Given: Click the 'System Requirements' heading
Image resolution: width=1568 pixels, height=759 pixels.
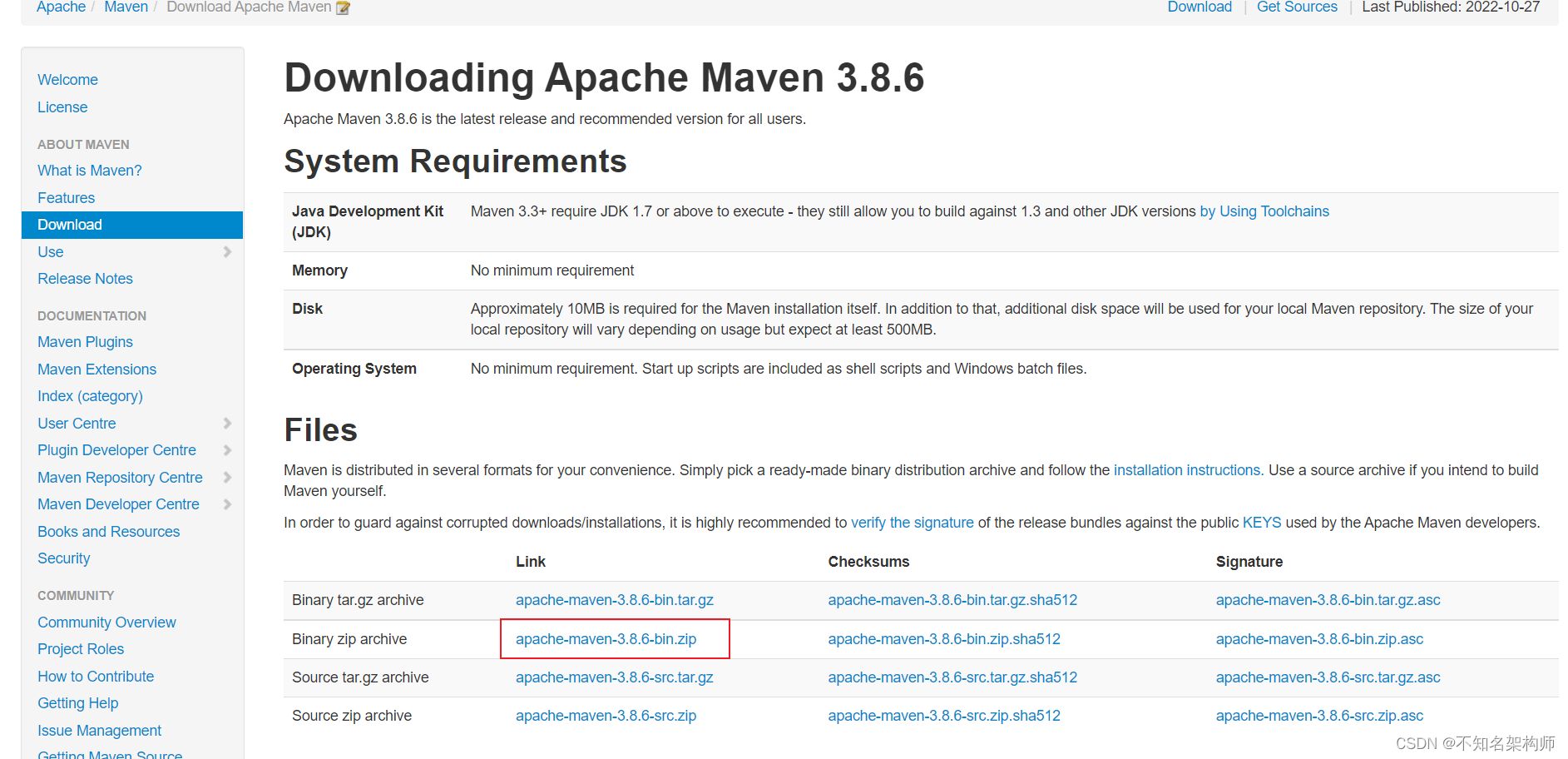Looking at the screenshot, I should [455, 161].
